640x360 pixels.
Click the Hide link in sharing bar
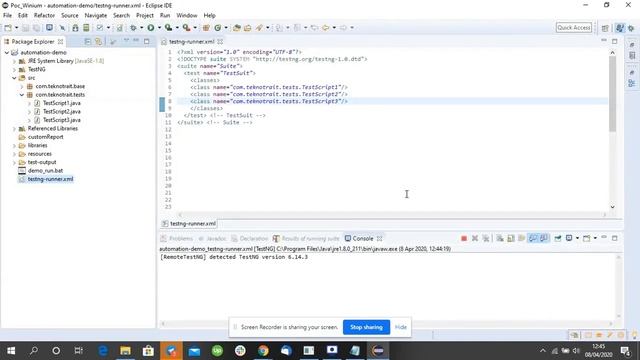tap(400, 327)
